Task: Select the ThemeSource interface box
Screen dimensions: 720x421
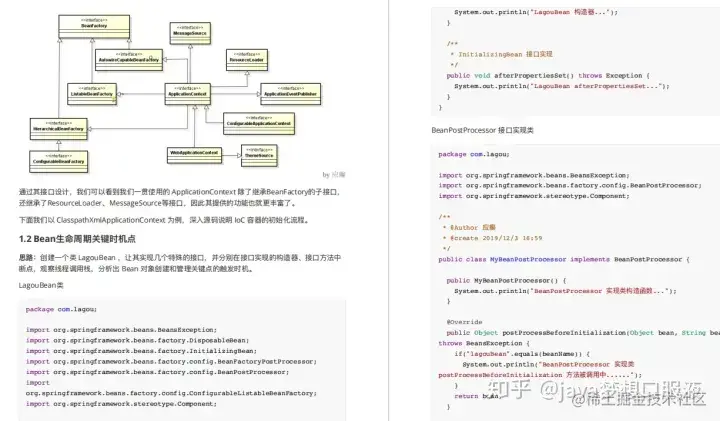Action: (x=259, y=155)
